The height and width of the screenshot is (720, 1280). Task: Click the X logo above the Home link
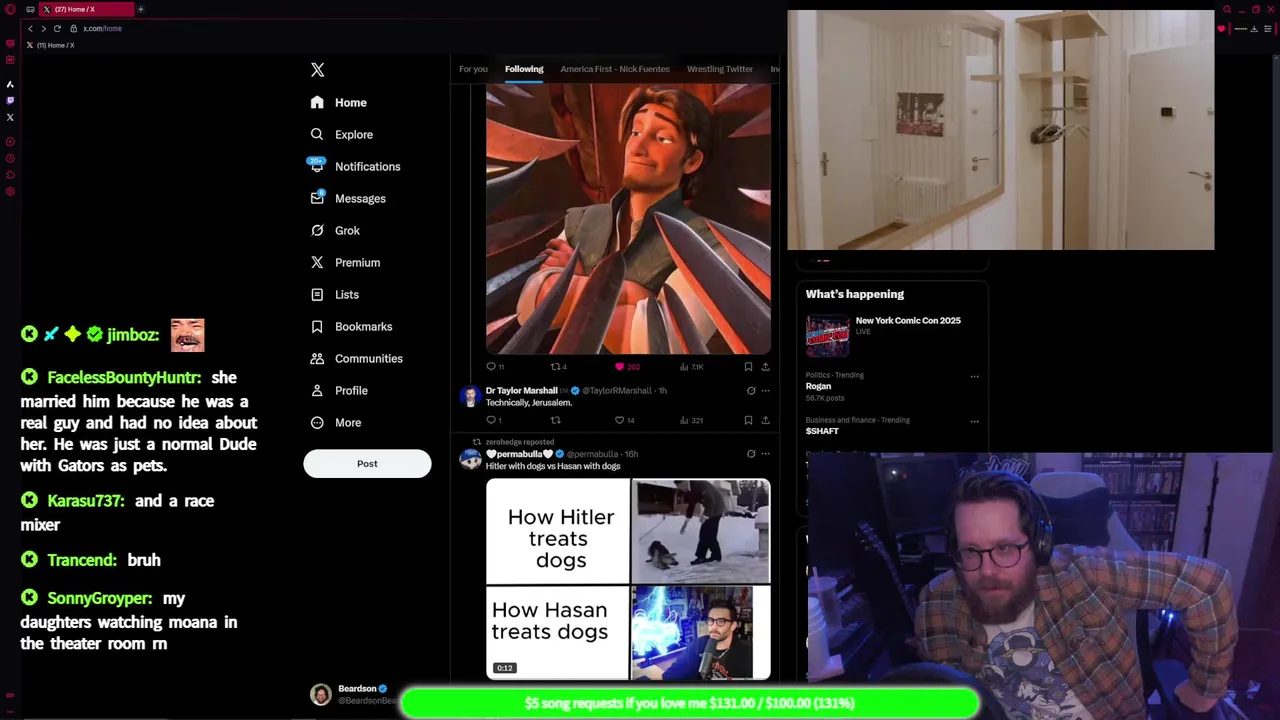(317, 70)
